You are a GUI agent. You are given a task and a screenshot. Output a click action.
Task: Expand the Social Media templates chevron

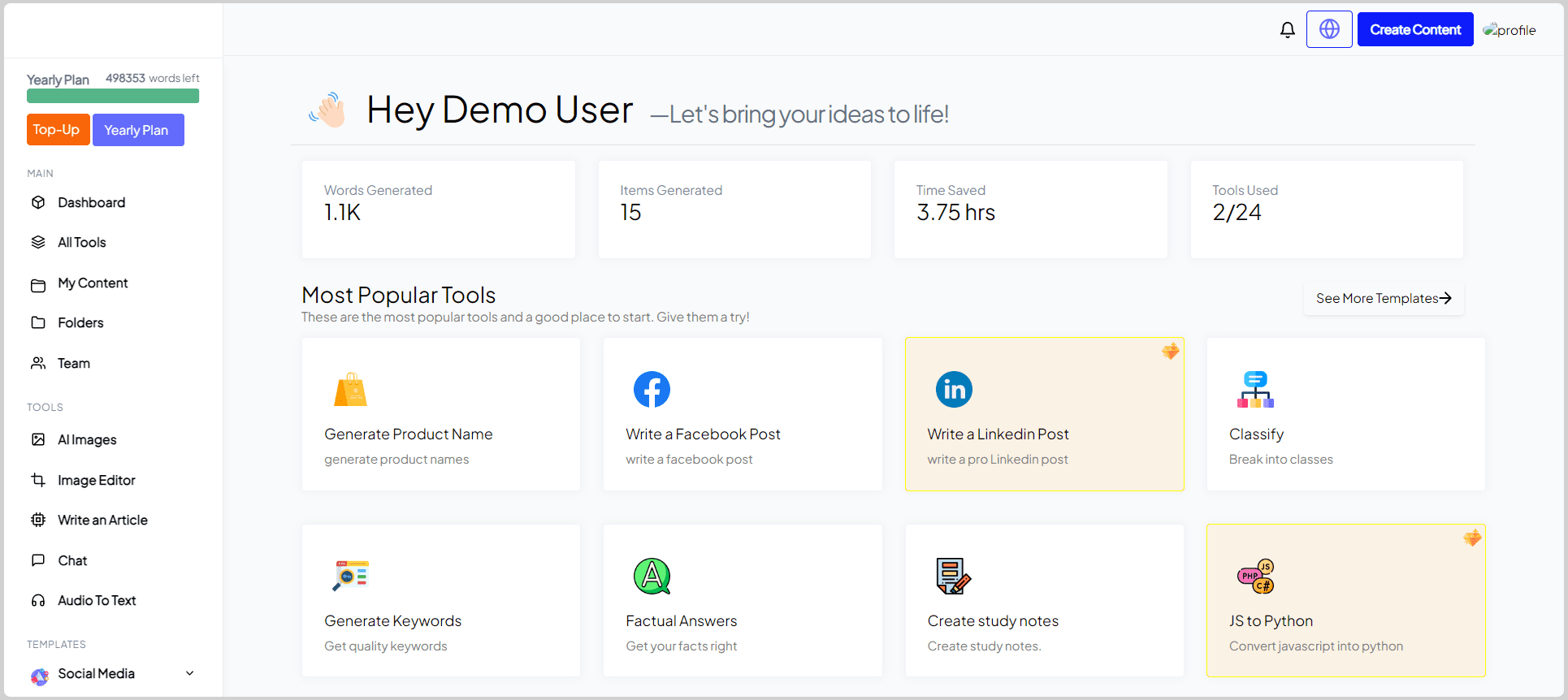(190, 673)
